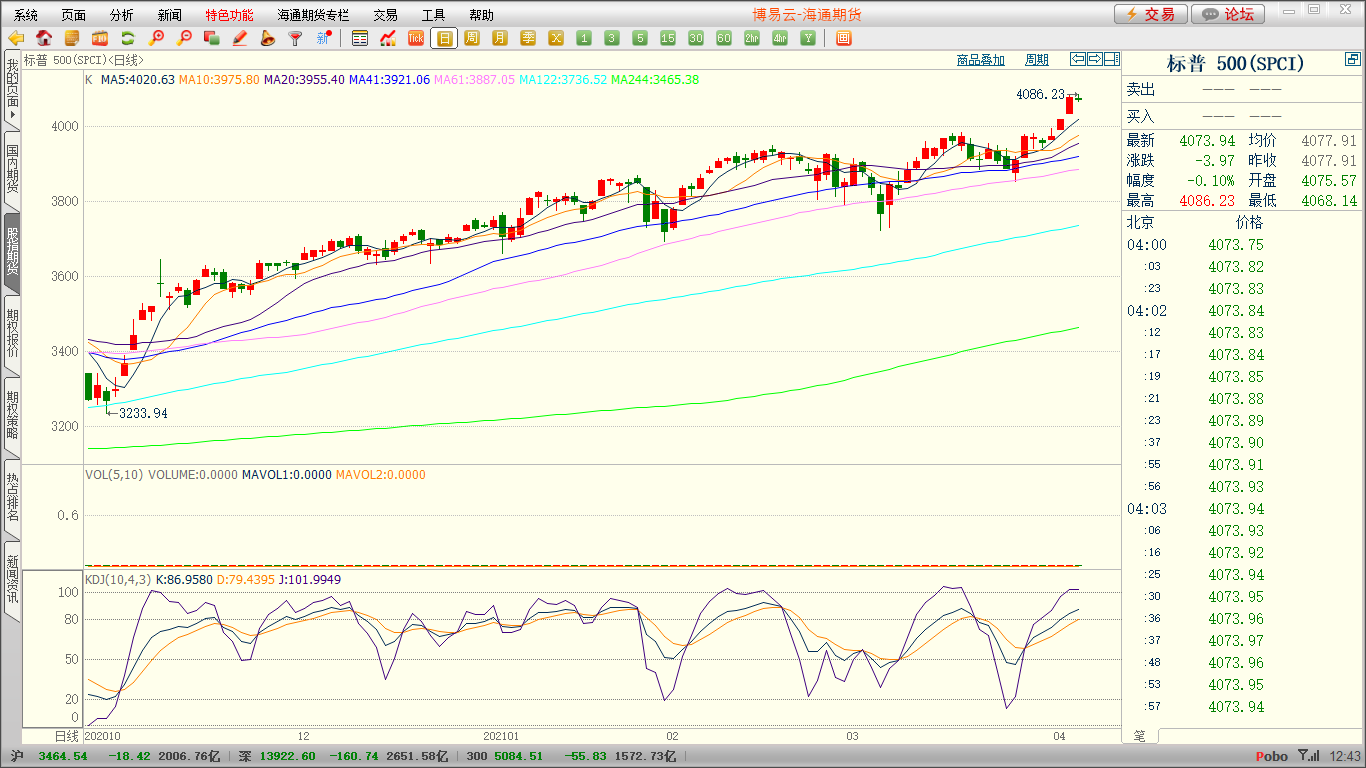
Task: Open the 周期 period link
Action: [x=1037, y=60]
